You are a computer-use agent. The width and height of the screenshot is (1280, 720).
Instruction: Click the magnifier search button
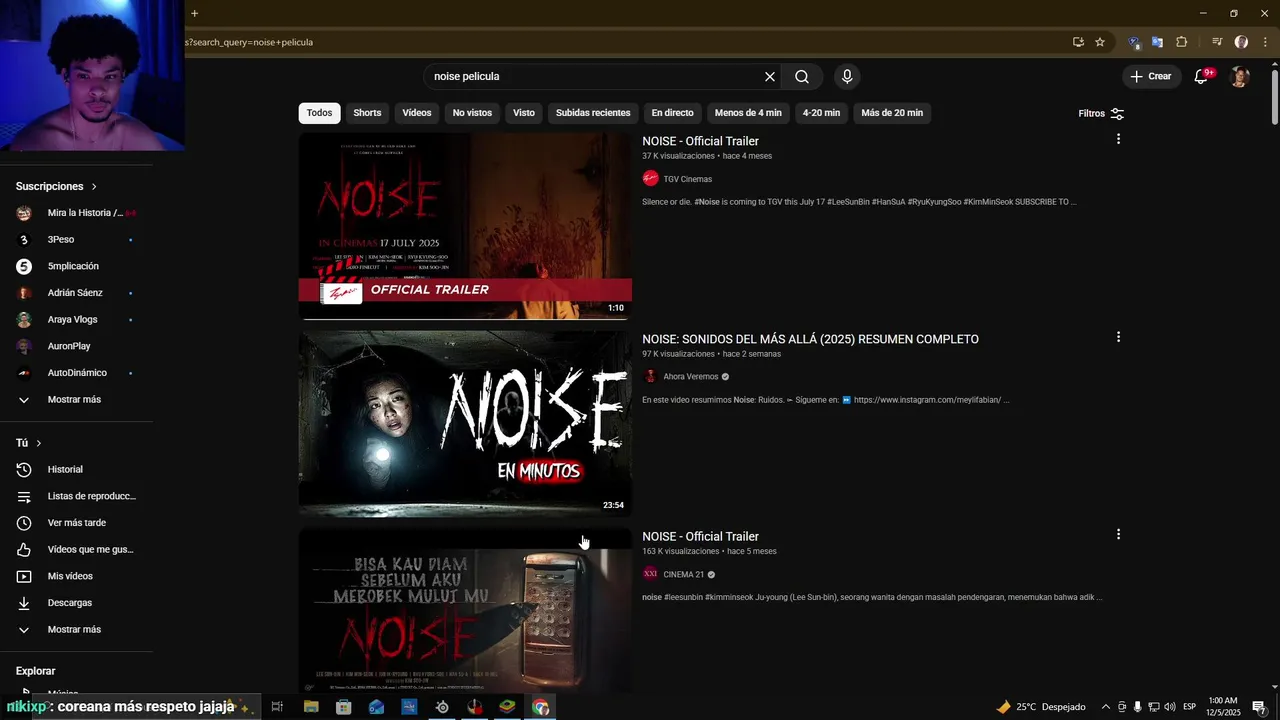pos(802,77)
